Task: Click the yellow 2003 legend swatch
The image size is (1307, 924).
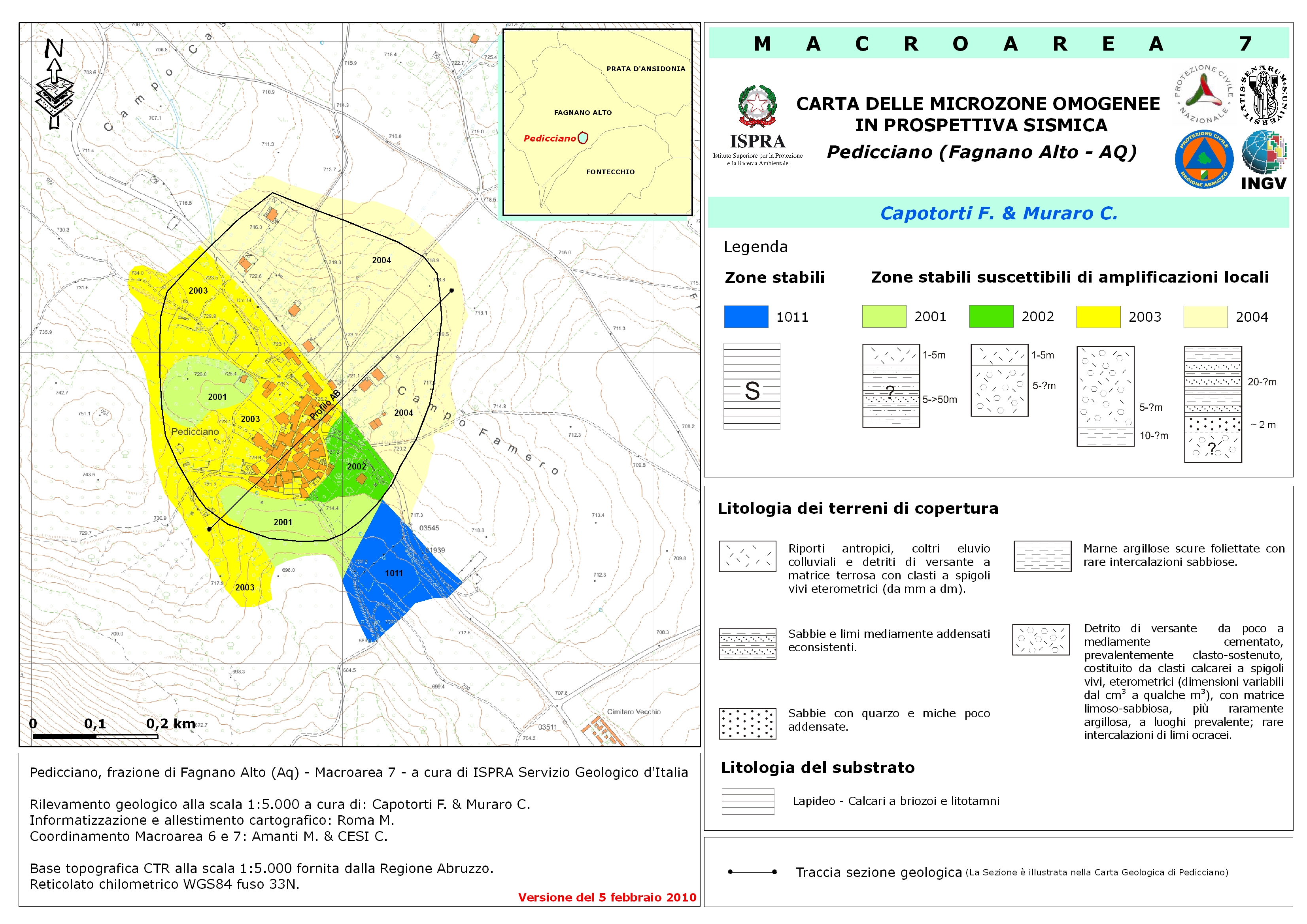Action: [x=1098, y=317]
